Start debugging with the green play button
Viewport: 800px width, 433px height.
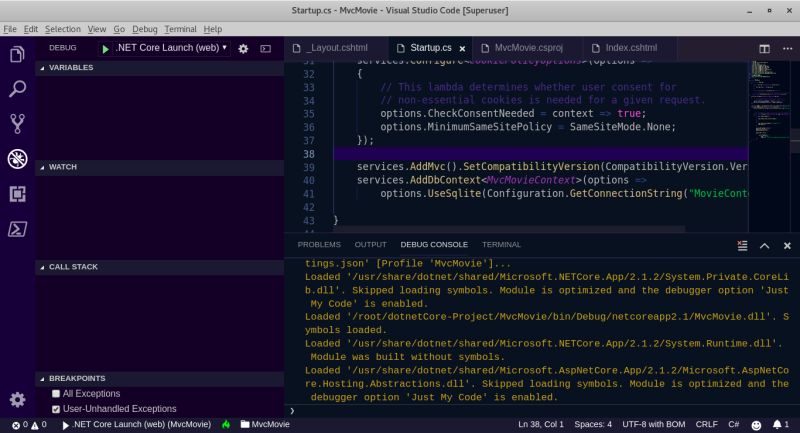pos(105,48)
